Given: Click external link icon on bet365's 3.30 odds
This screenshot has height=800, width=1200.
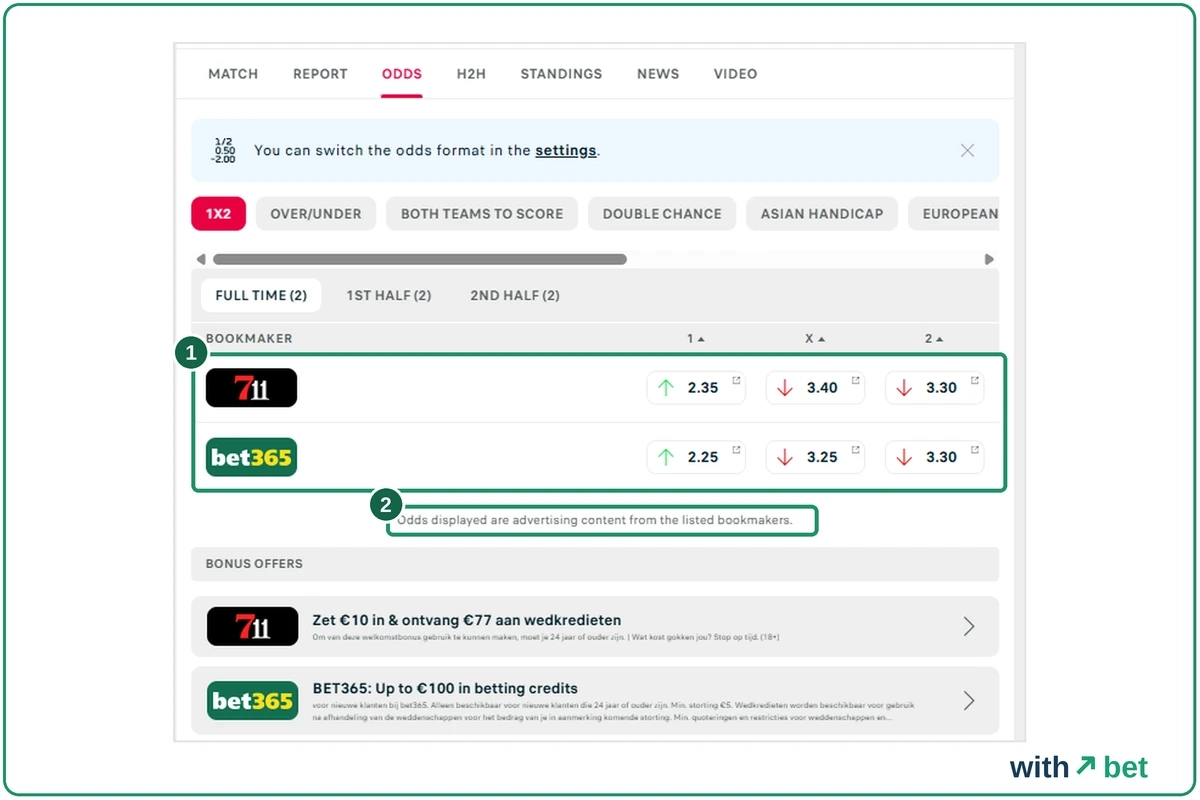Looking at the screenshot, I should point(974,449).
